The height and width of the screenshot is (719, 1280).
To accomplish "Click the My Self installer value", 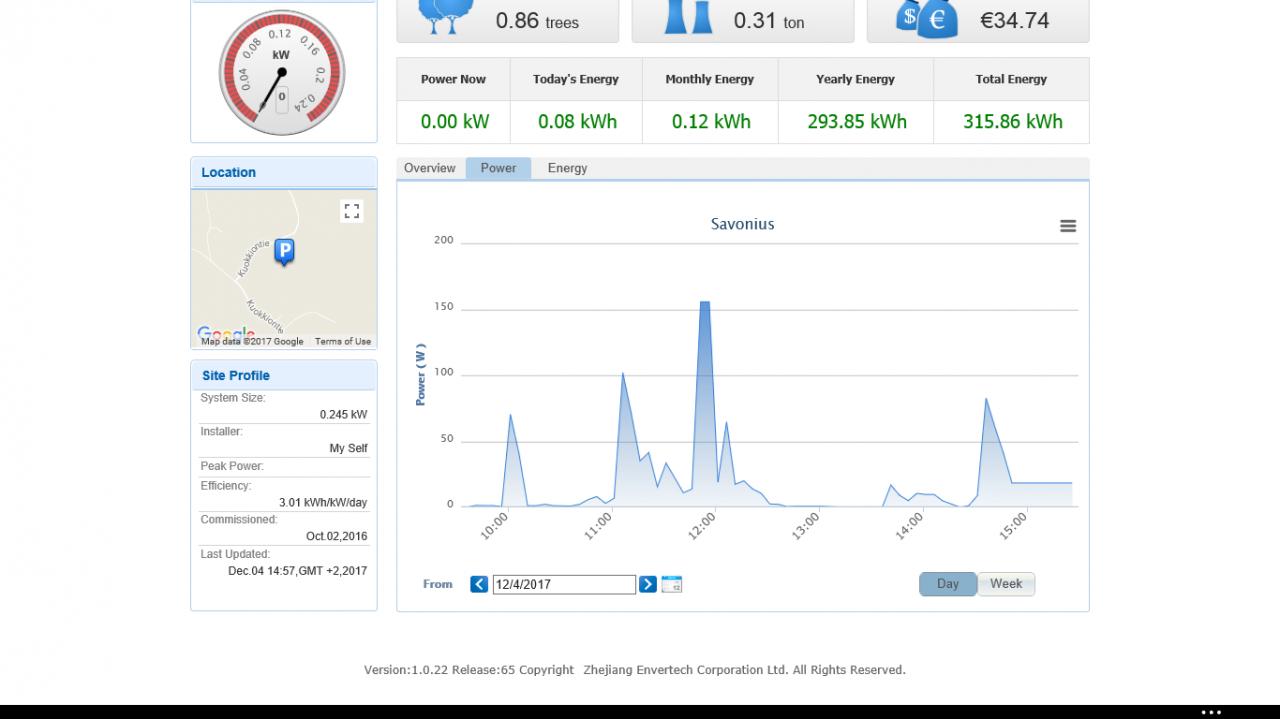I will (349, 448).
